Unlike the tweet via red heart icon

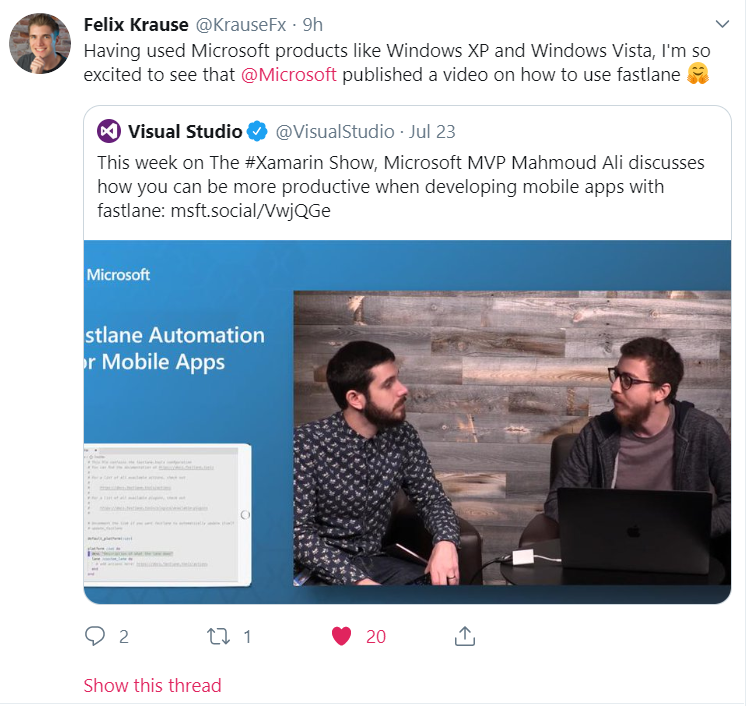click(341, 636)
